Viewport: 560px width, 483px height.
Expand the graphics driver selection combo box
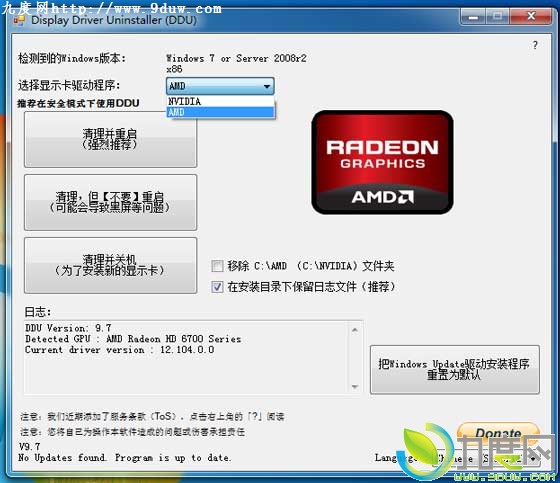pos(220,86)
